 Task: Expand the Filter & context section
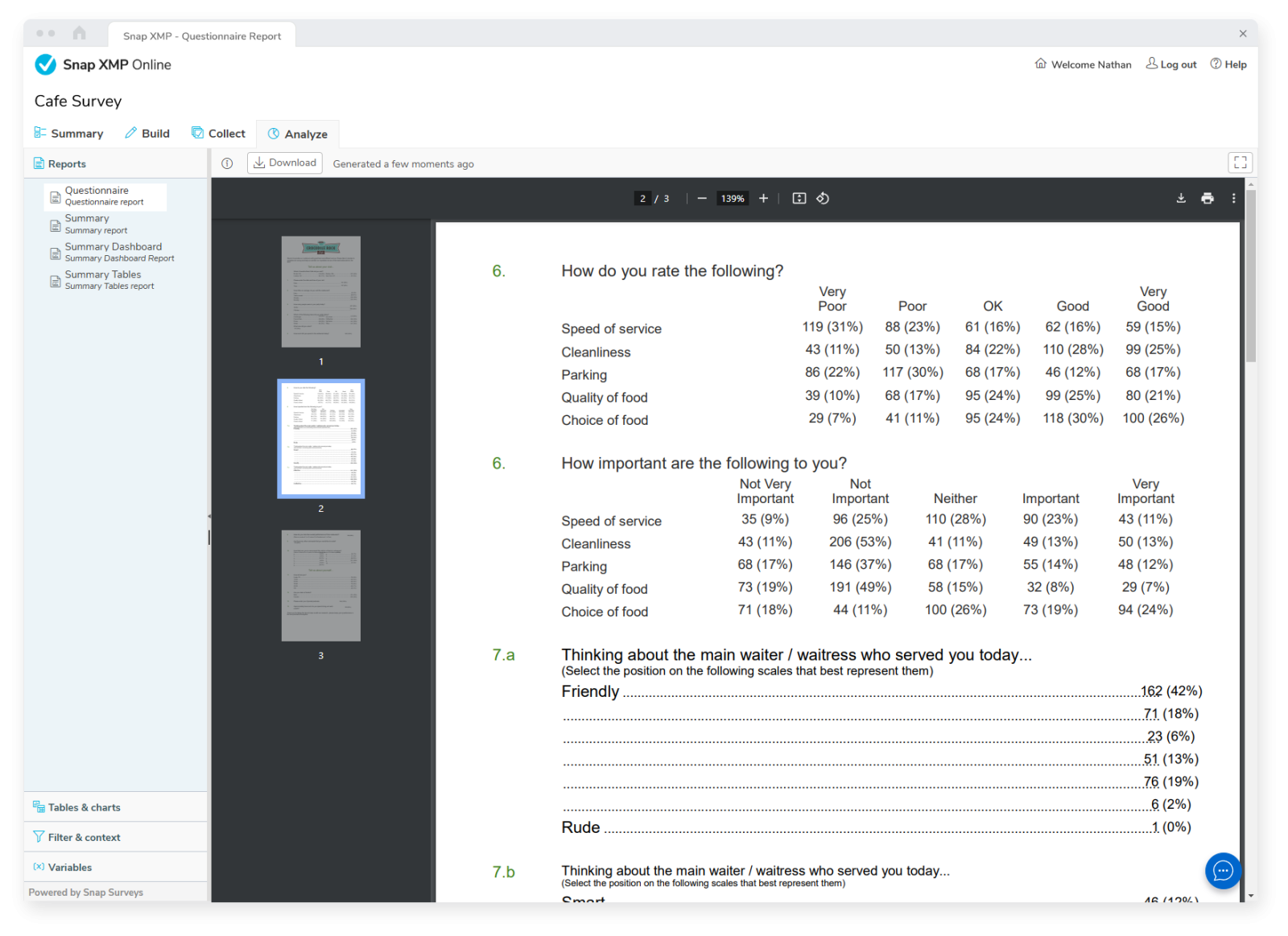pos(84,837)
